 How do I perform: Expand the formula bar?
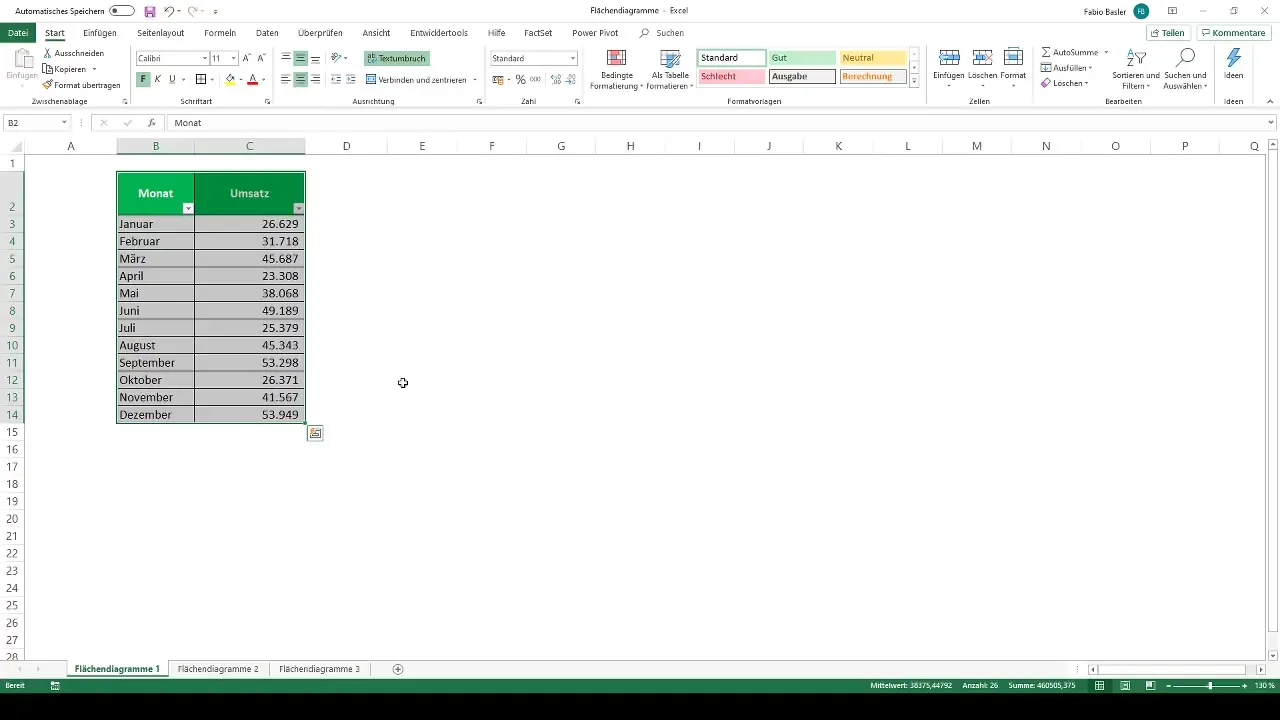[x=1271, y=122]
